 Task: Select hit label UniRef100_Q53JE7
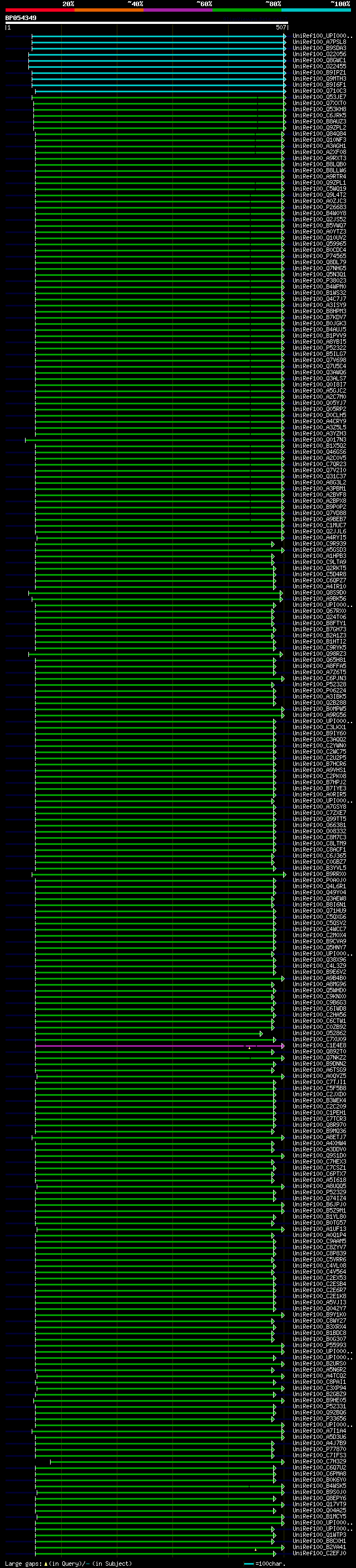tap(319, 97)
